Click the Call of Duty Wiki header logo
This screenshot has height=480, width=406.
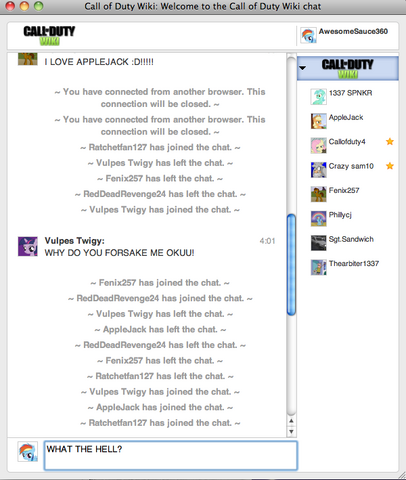pyautogui.click(x=49, y=35)
